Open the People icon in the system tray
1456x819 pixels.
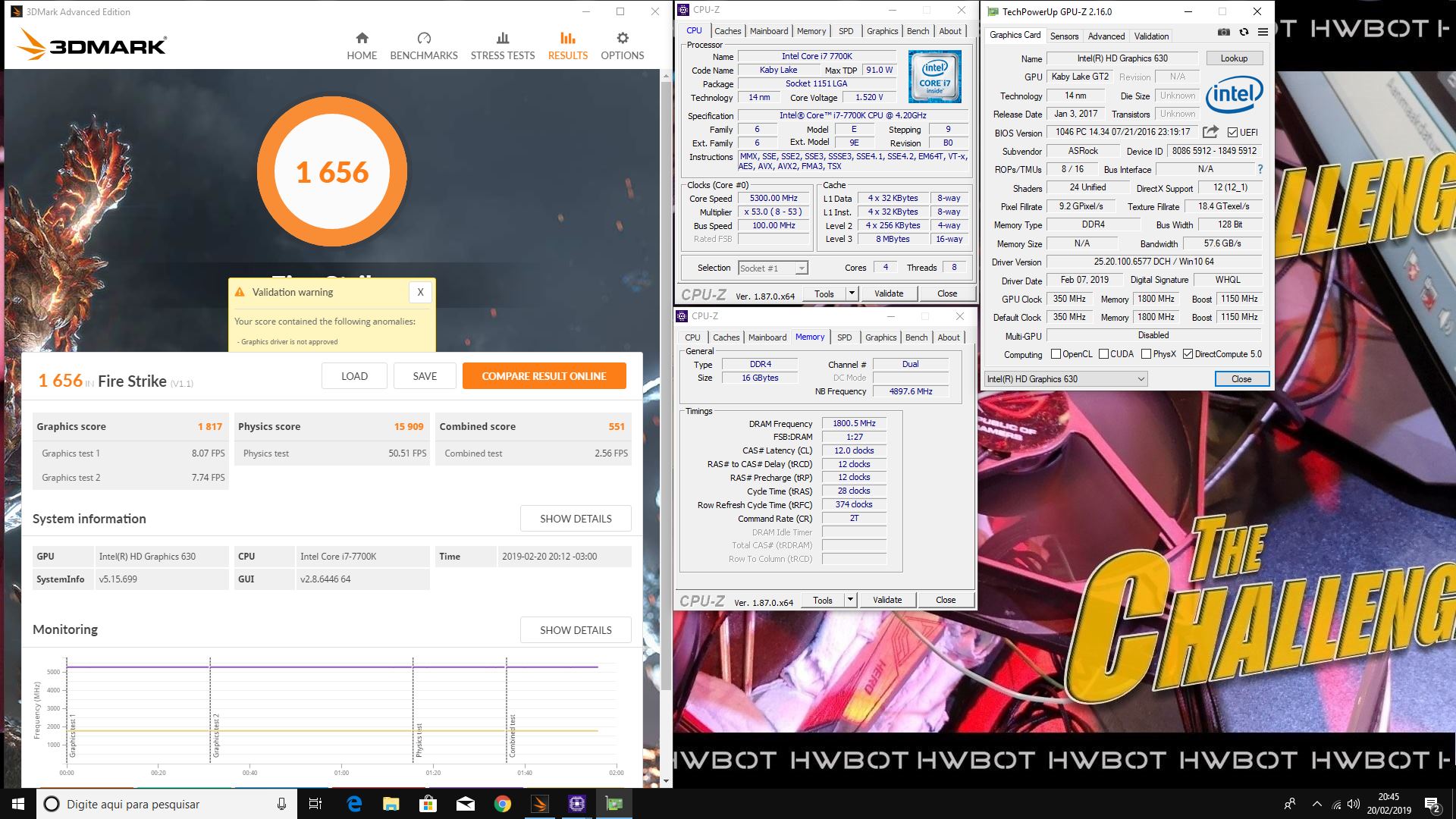click(x=1290, y=804)
